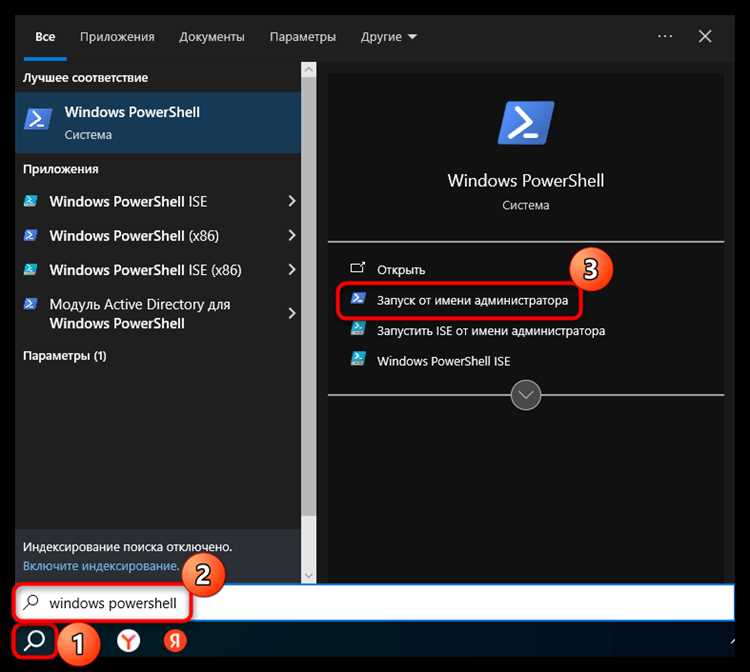Image resolution: width=750 pixels, height=672 pixels.
Task: Select Запуск от имени администратора
Action: pyautogui.click(x=459, y=300)
